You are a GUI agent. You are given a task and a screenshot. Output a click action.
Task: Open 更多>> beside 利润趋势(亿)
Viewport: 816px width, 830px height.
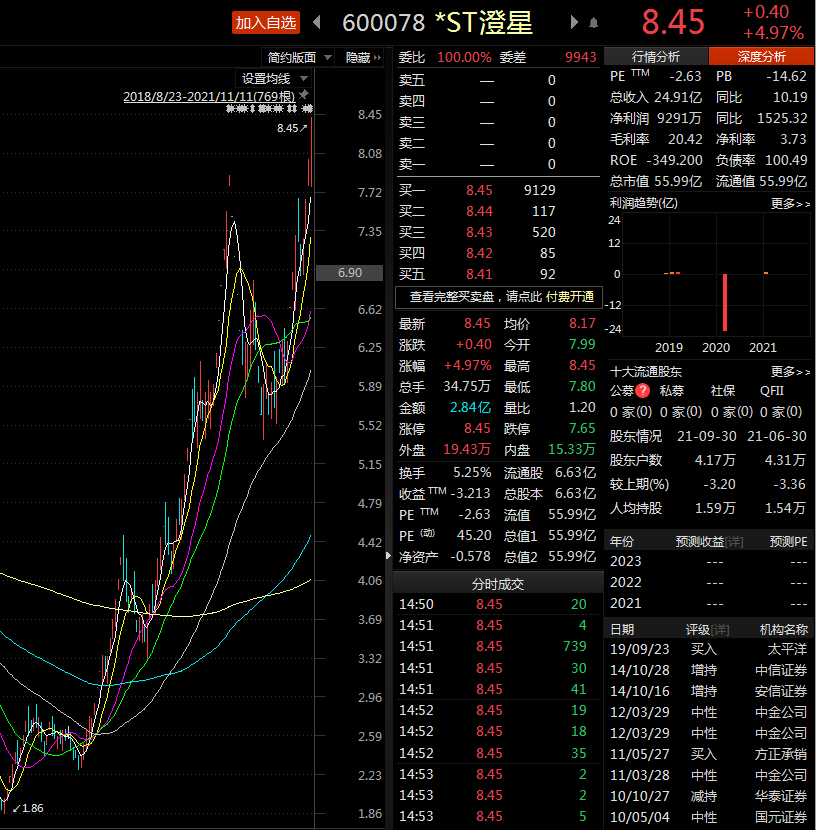coord(790,203)
